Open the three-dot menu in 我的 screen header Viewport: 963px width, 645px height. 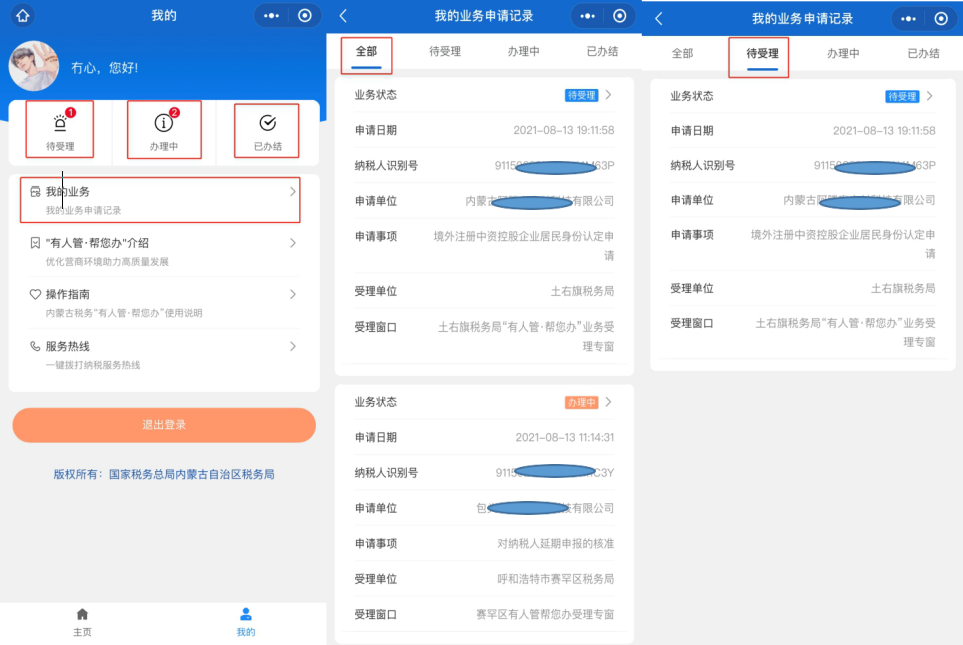point(271,16)
